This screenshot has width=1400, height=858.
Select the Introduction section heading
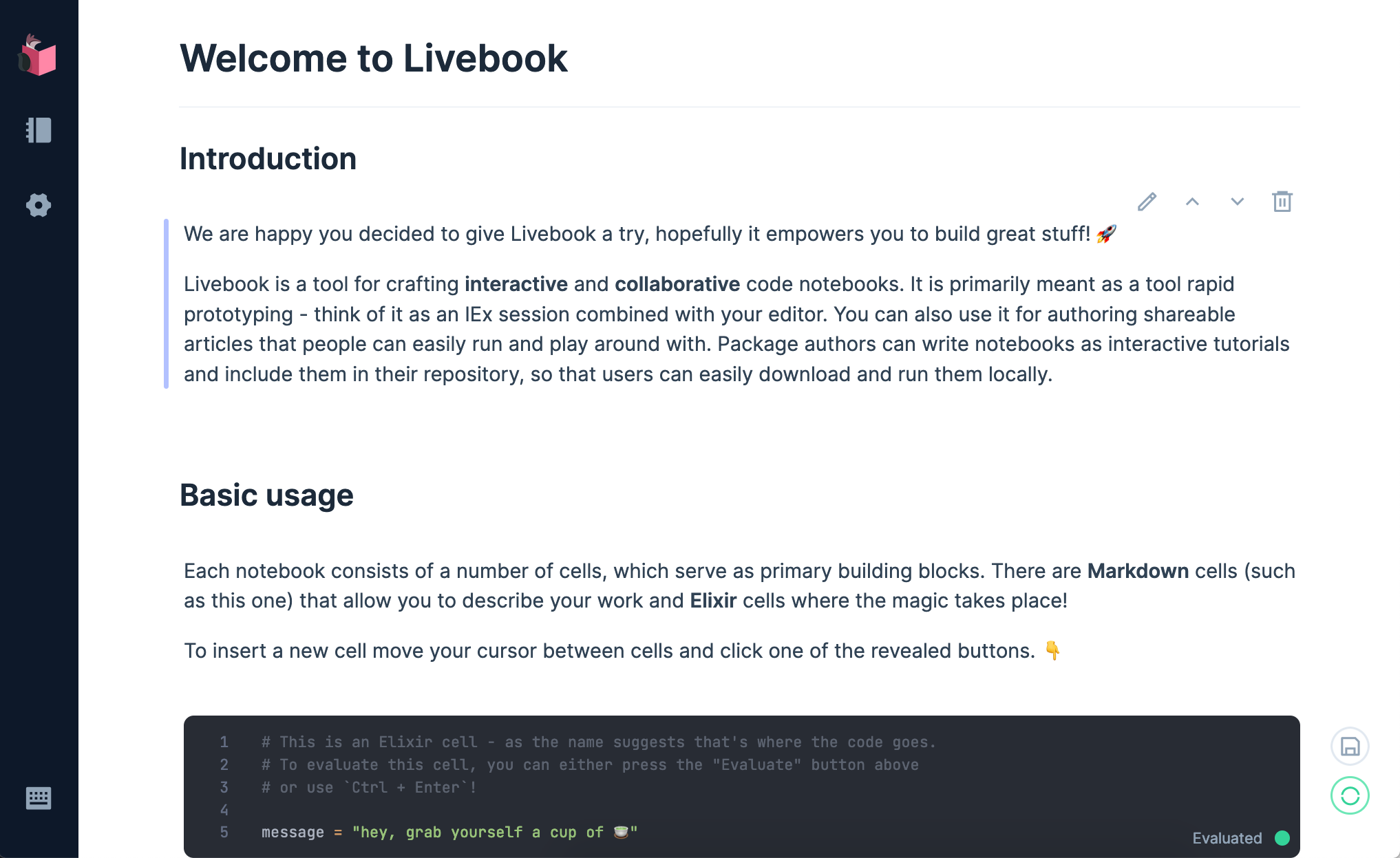(268, 159)
